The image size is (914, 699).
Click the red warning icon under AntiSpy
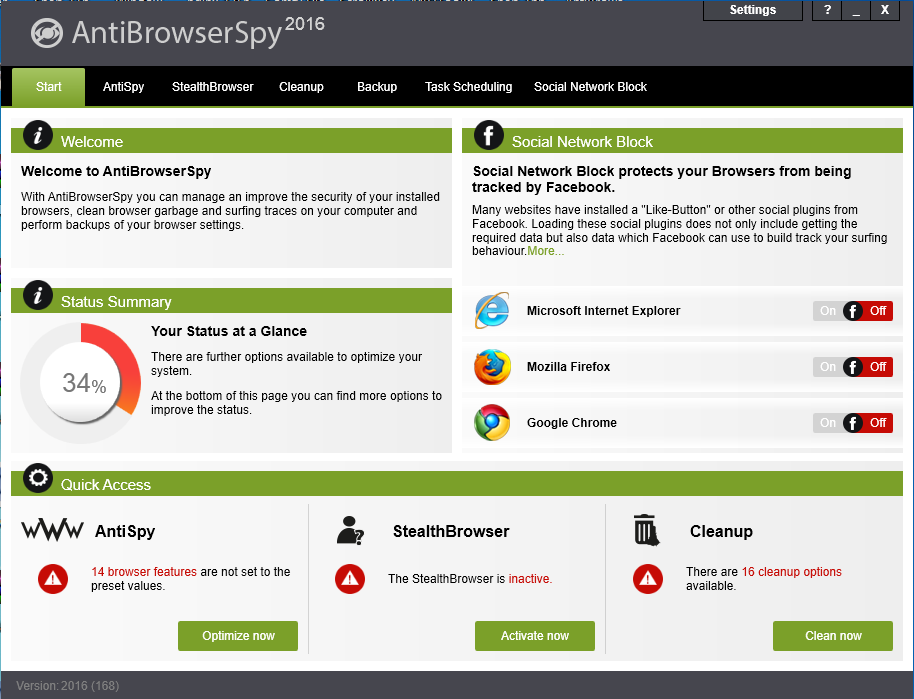[x=53, y=578]
